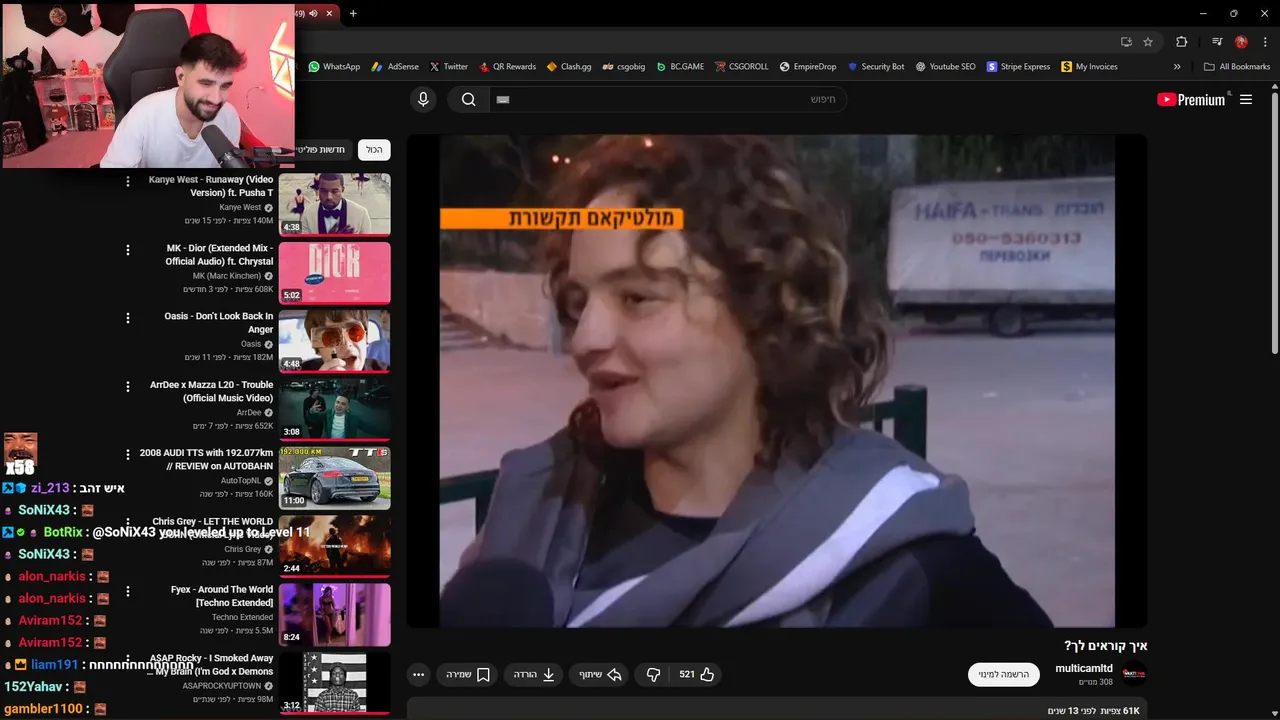The image size is (1280, 720).
Task: Select the 'הכול' filter chip
Action: coord(374,150)
